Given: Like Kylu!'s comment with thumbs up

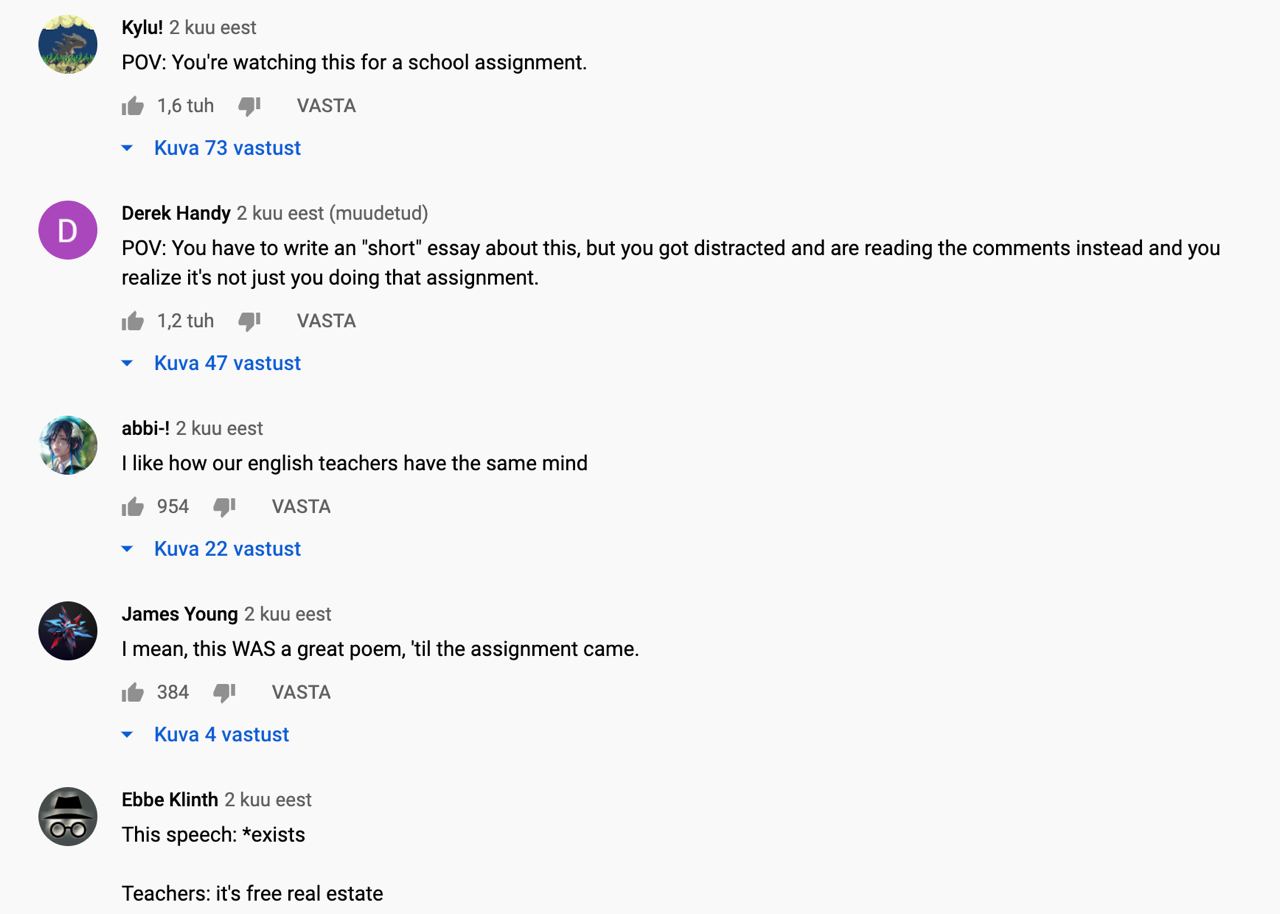Looking at the screenshot, I should (133, 106).
